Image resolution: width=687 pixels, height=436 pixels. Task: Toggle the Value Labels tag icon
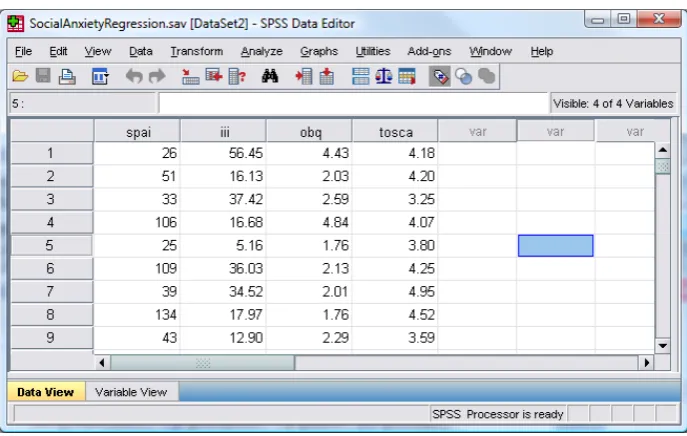[440, 77]
